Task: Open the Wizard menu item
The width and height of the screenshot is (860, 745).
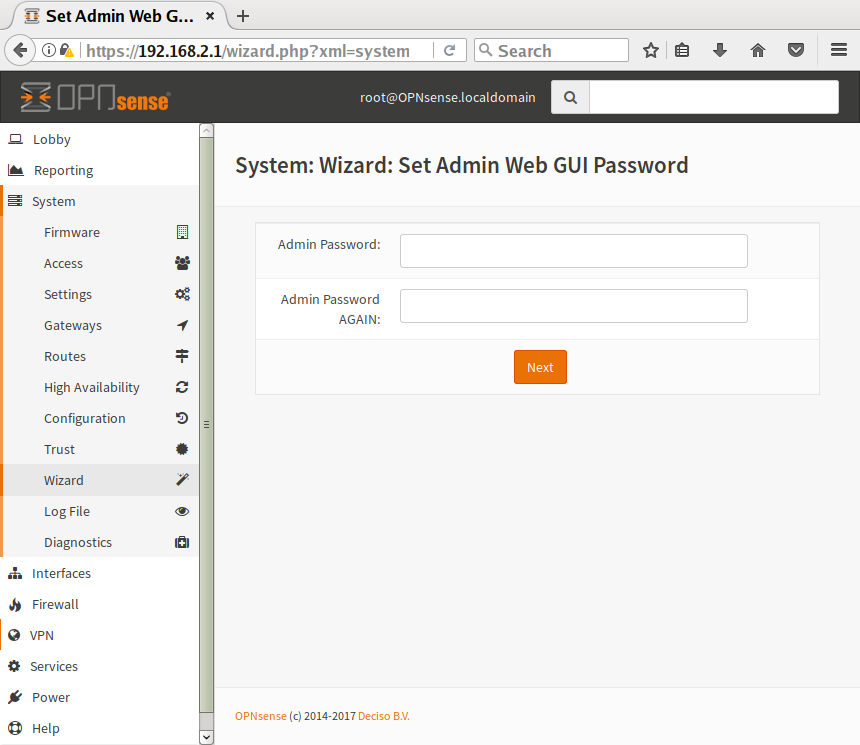Action: click(64, 480)
